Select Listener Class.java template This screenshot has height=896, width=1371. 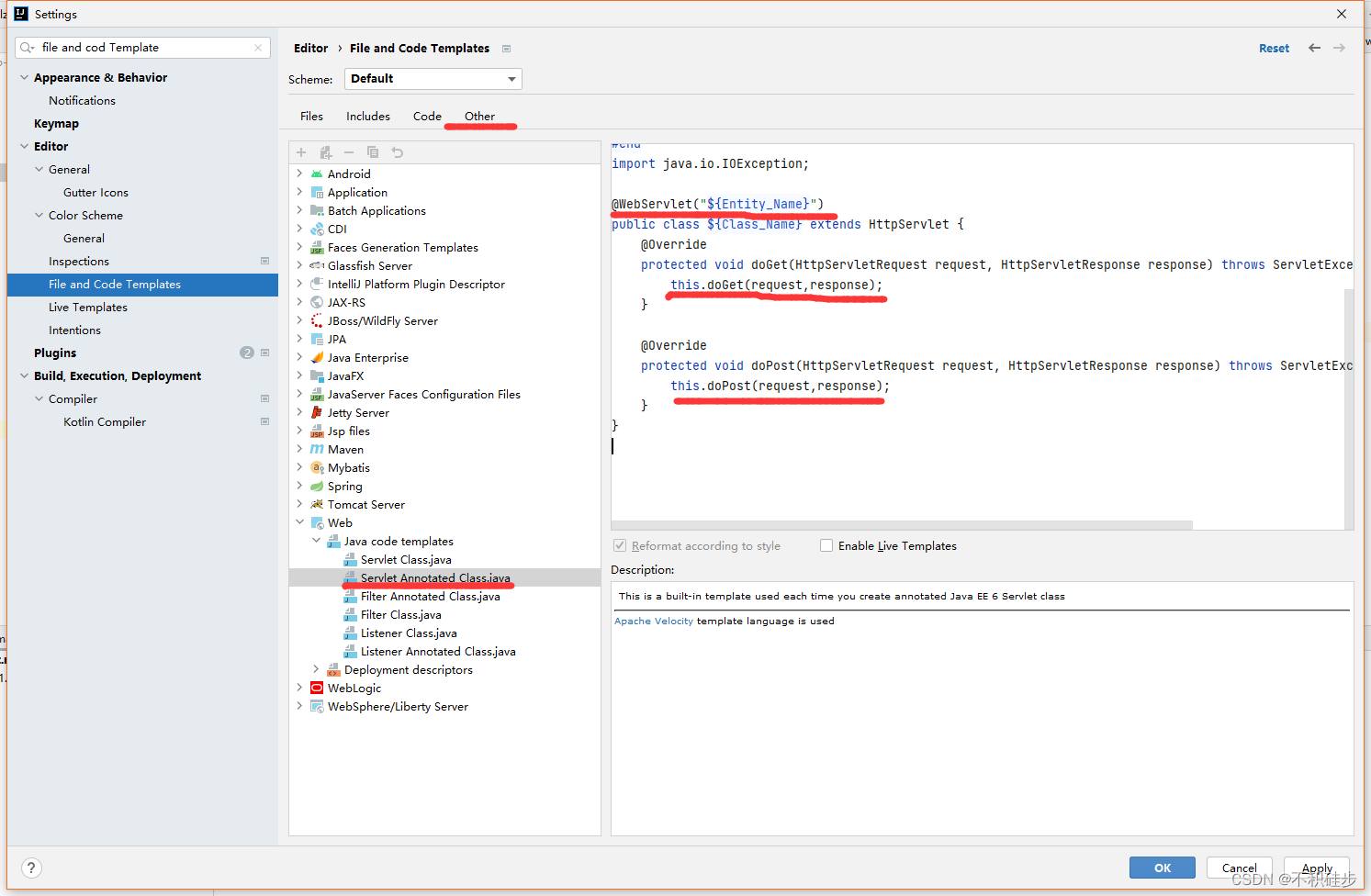[409, 633]
